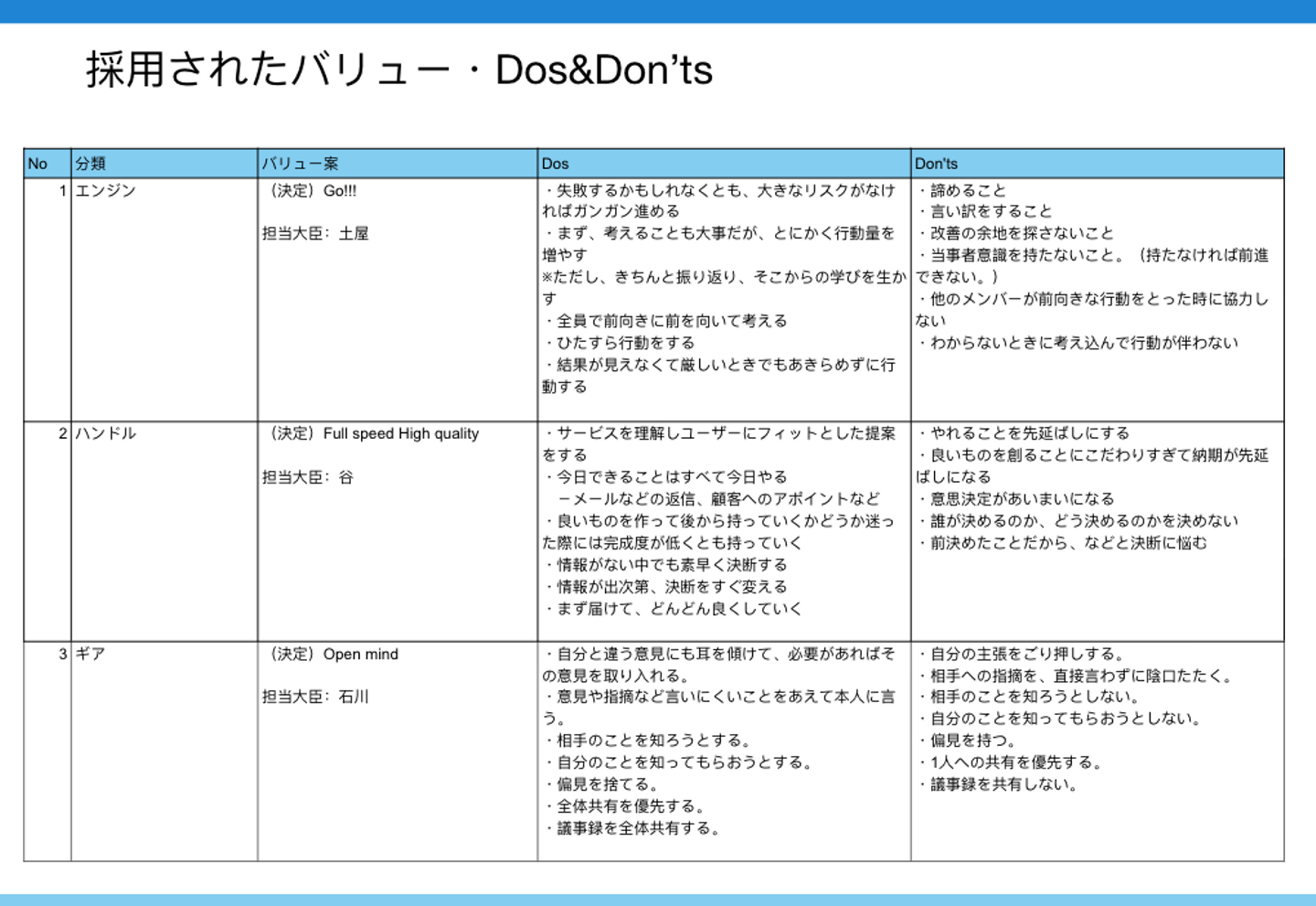Screen dimensions: 1316x906
Task: Select the line "担当大臣:土屋"
Action: (x=315, y=233)
